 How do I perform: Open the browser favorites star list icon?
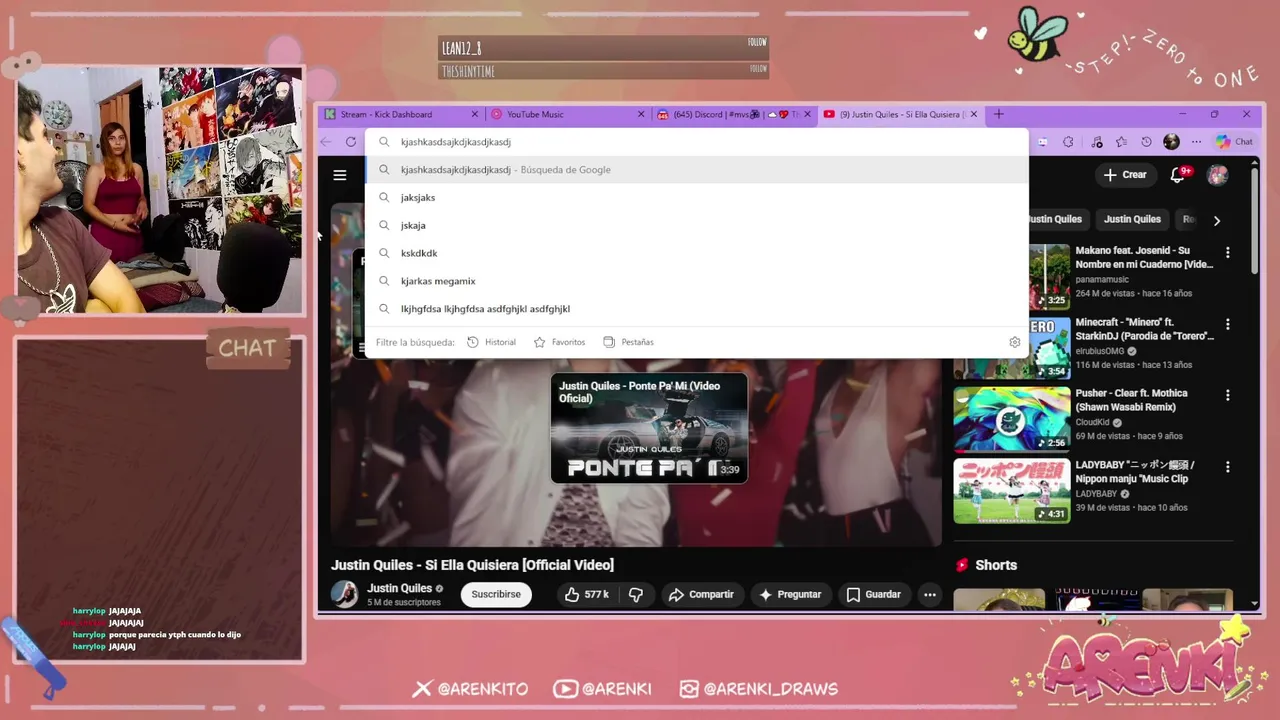pyautogui.click(x=1121, y=142)
